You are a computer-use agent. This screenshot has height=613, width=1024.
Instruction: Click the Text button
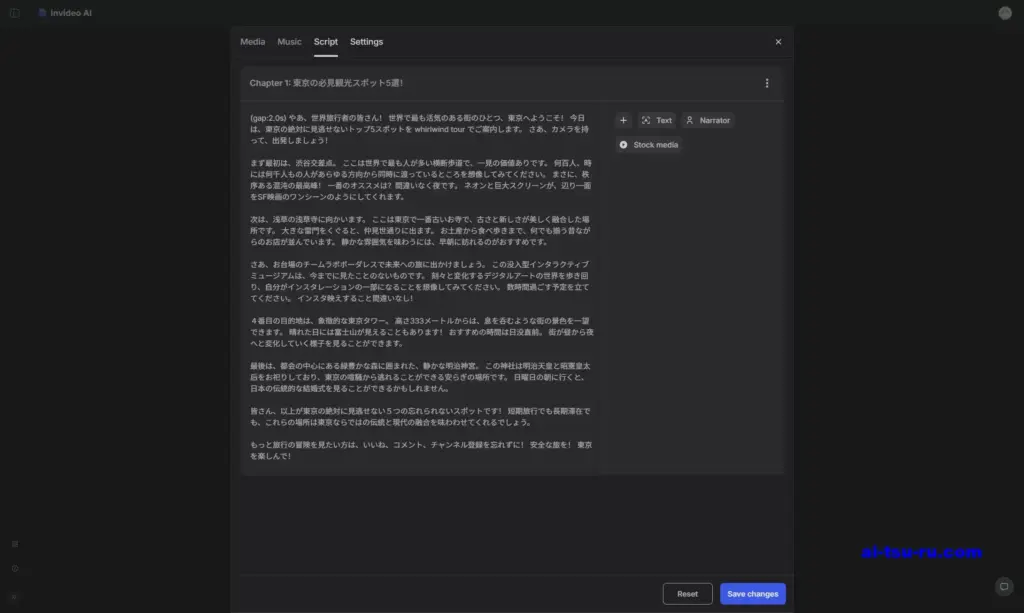656,120
